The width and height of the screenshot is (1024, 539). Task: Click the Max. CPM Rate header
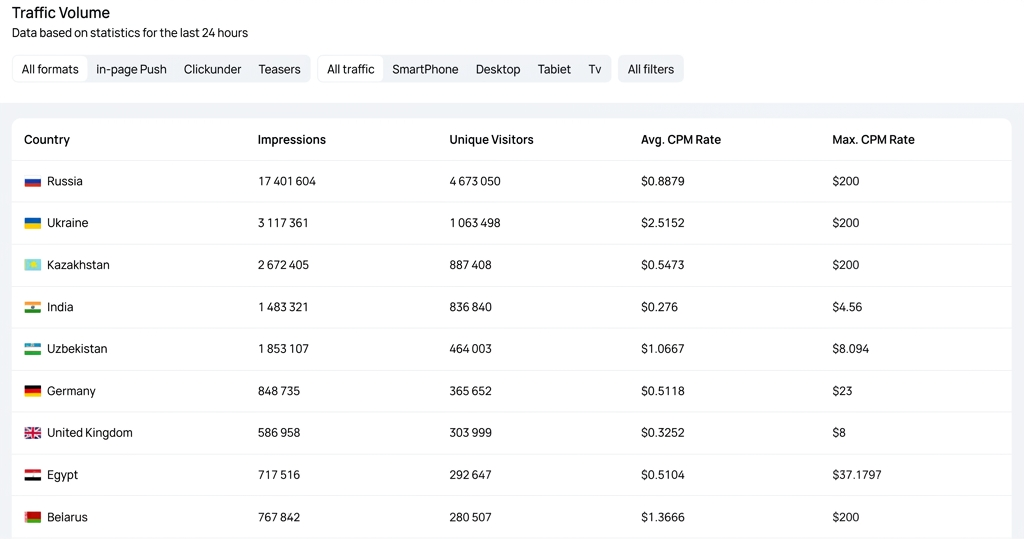click(x=873, y=140)
